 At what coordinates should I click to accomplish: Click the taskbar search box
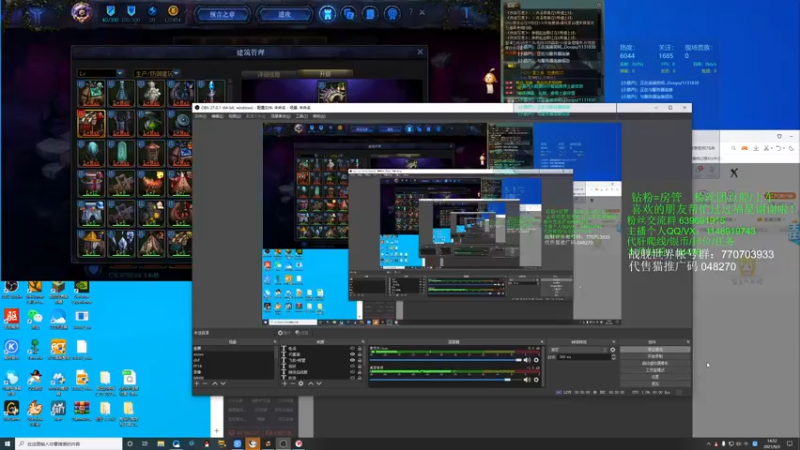[69, 444]
